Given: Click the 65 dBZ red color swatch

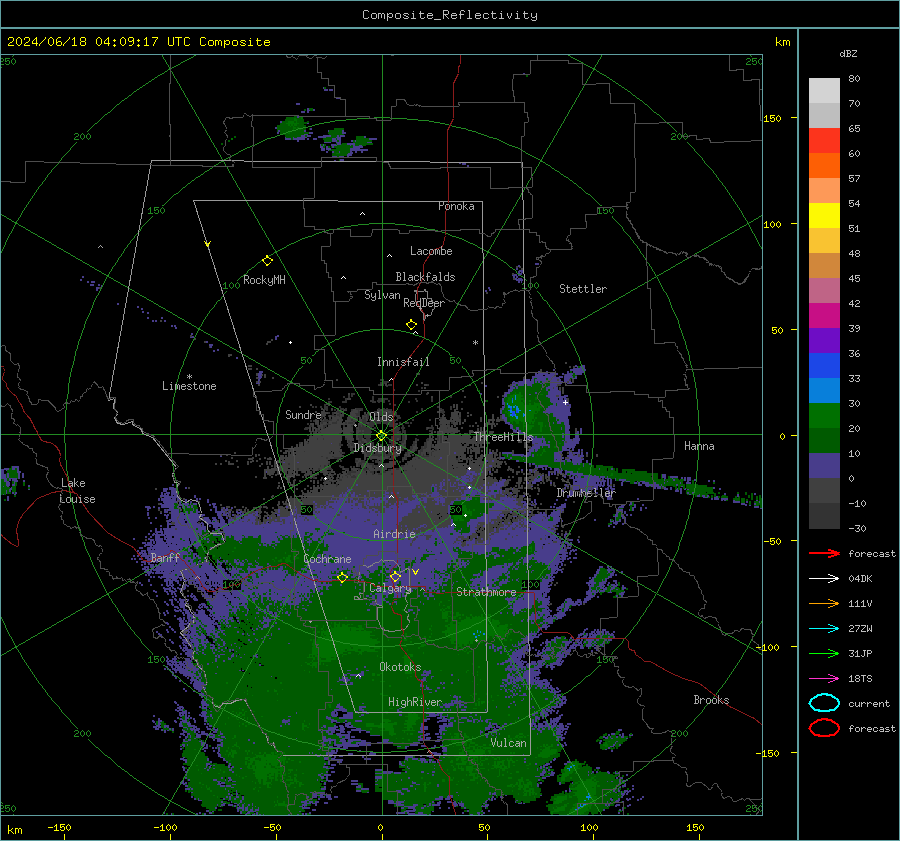Looking at the screenshot, I should pos(824,141).
